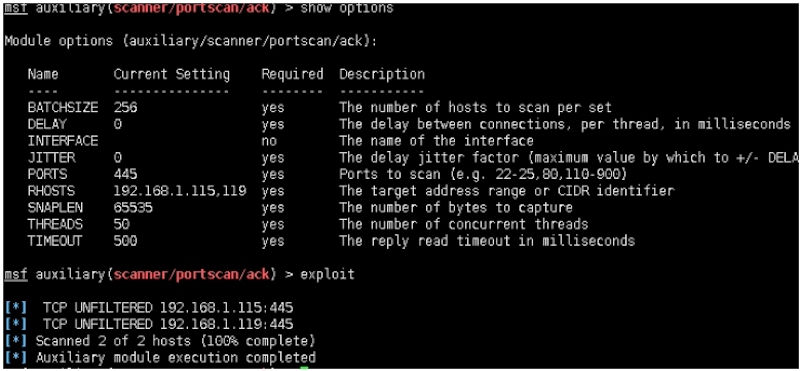This screenshot has width=800, height=371.
Task: Click the "Auxiliary module execution completed" line
Action: click(x=176, y=357)
